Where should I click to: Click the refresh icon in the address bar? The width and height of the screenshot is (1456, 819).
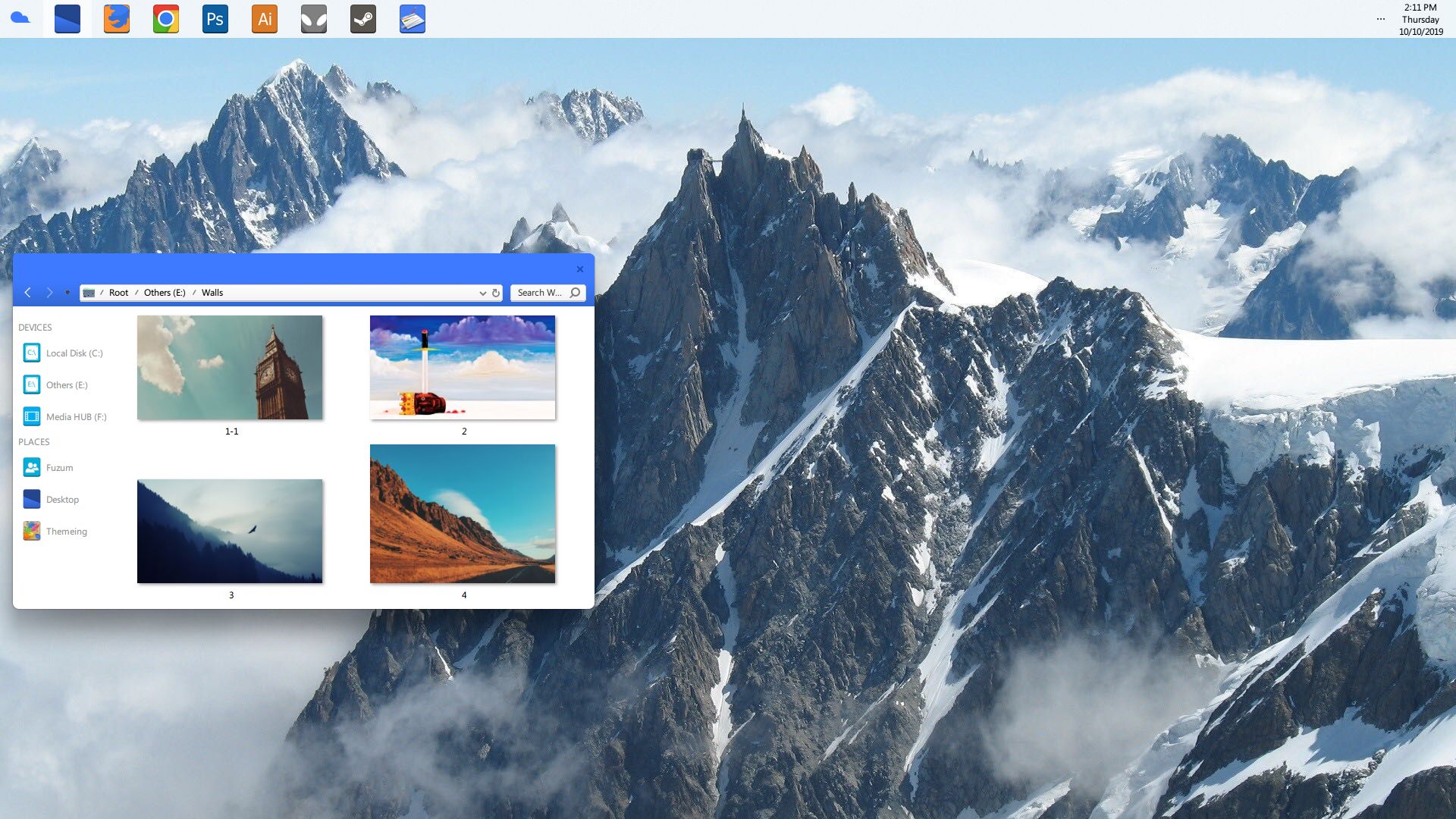pyautogui.click(x=495, y=293)
